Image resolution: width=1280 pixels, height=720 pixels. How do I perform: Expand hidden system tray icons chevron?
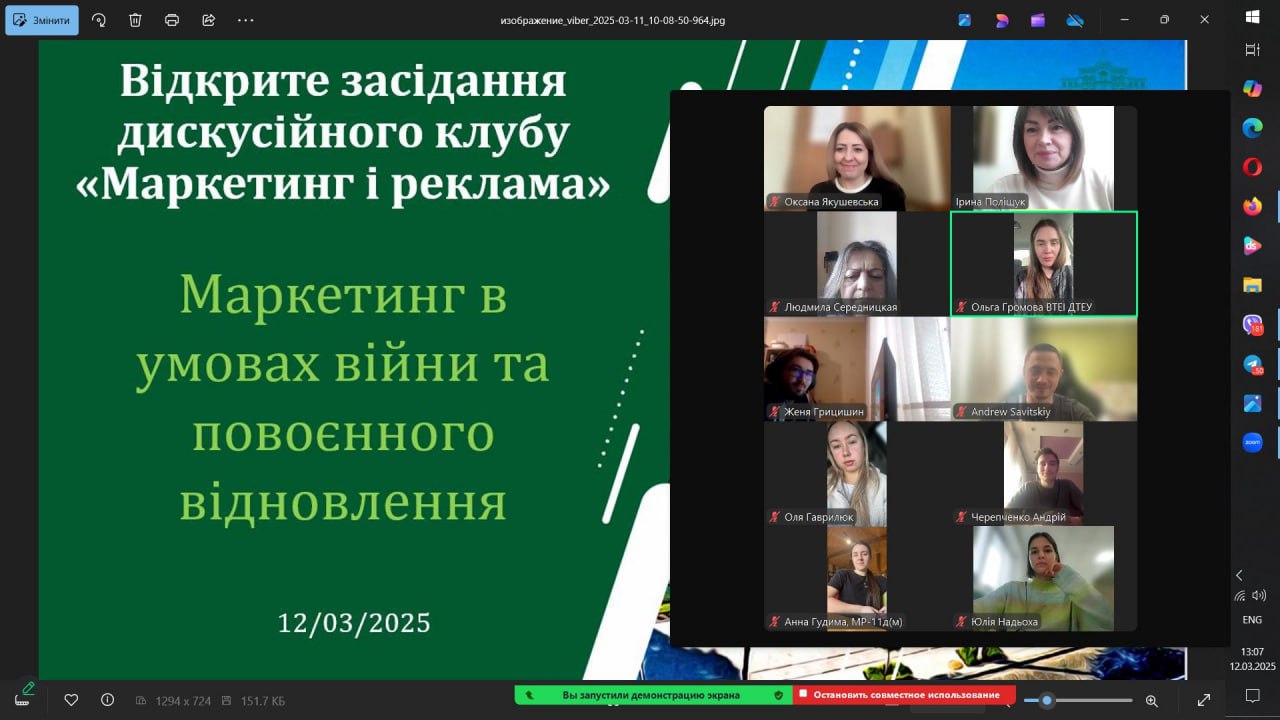[x=1239, y=575]
